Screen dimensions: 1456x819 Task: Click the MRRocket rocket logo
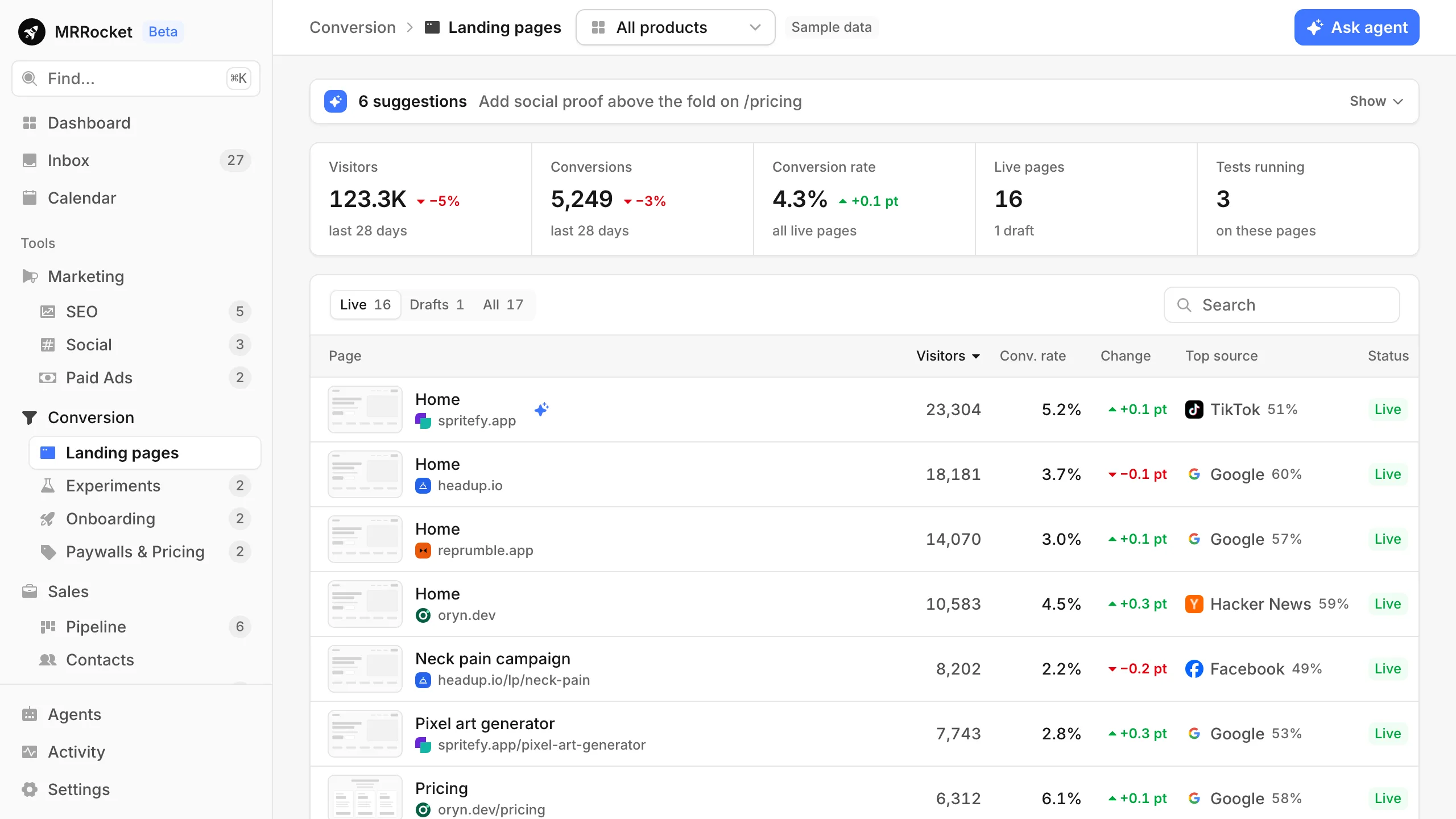[x=32, y=32]
